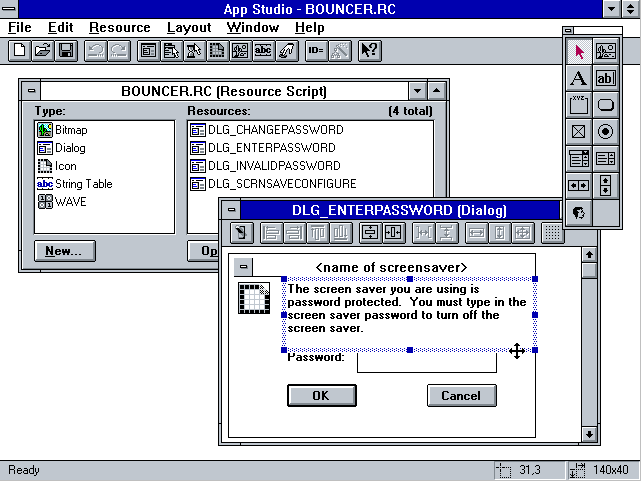The image size is (641, 481).
Task: Select the Static Text 'A' tool
Action: tap(578, 78)
